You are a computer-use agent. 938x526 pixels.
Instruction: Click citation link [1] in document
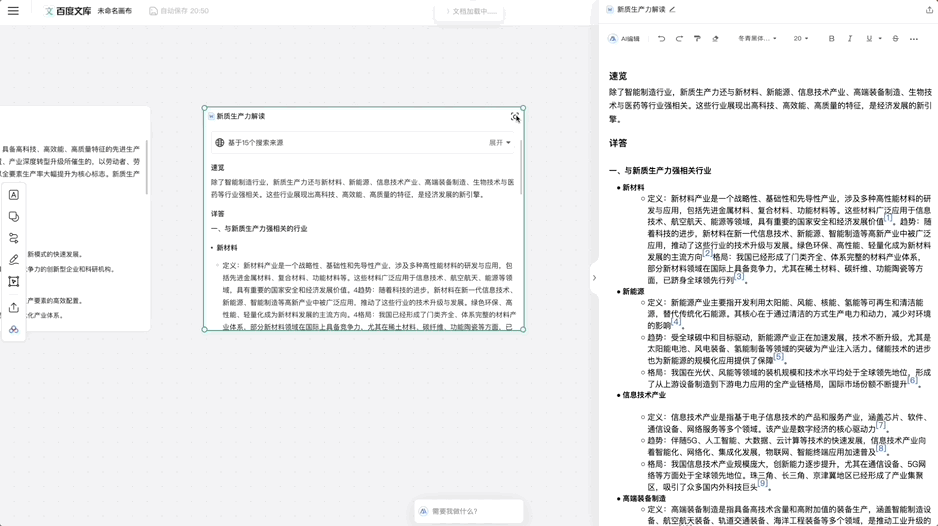point(887,218)
